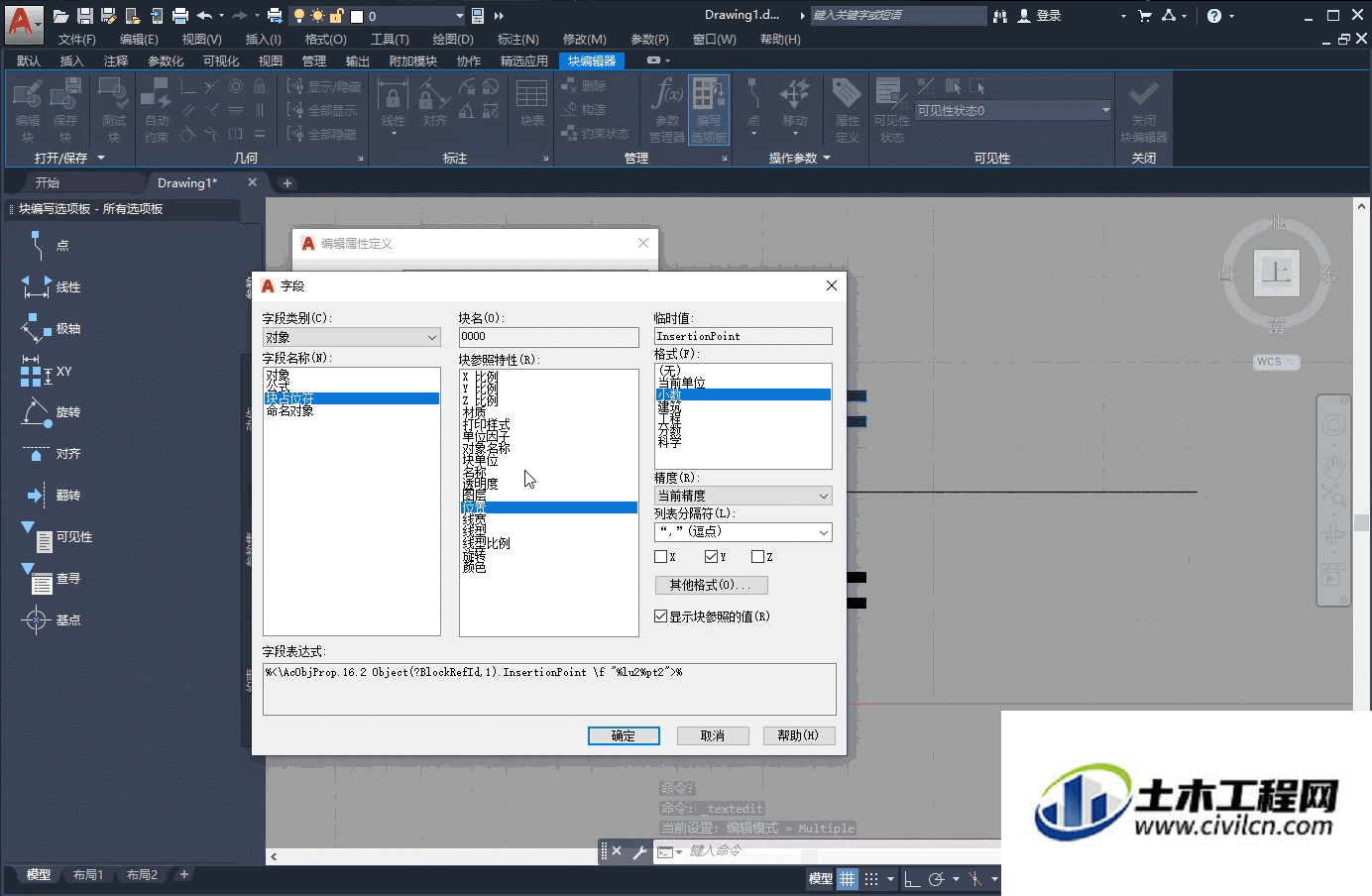Open the 文件(F) menu
This screenshot has height=896, width=1372.
point(77,40)
